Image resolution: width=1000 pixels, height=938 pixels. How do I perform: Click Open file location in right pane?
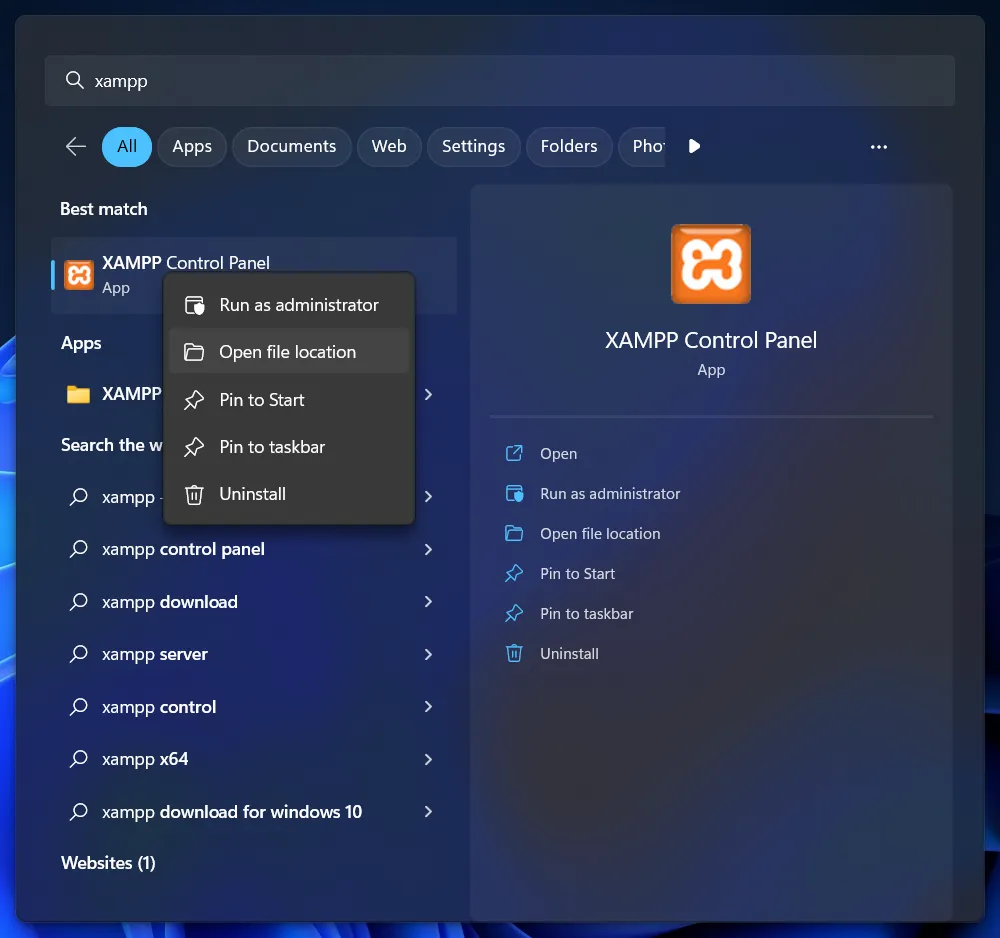(600, 534)
